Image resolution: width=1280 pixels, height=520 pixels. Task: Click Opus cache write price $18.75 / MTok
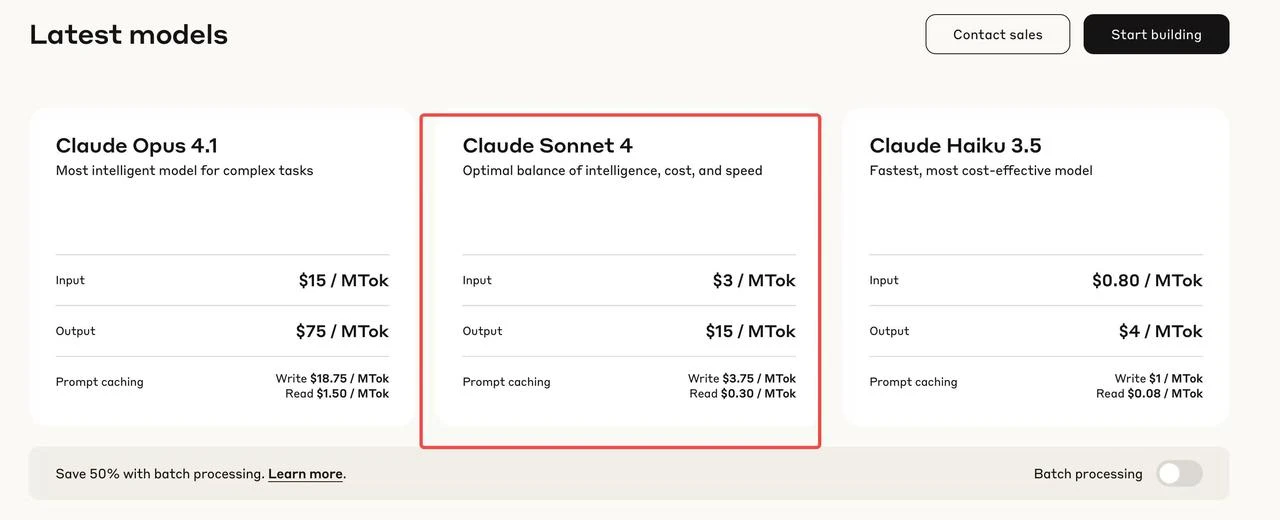349,379
